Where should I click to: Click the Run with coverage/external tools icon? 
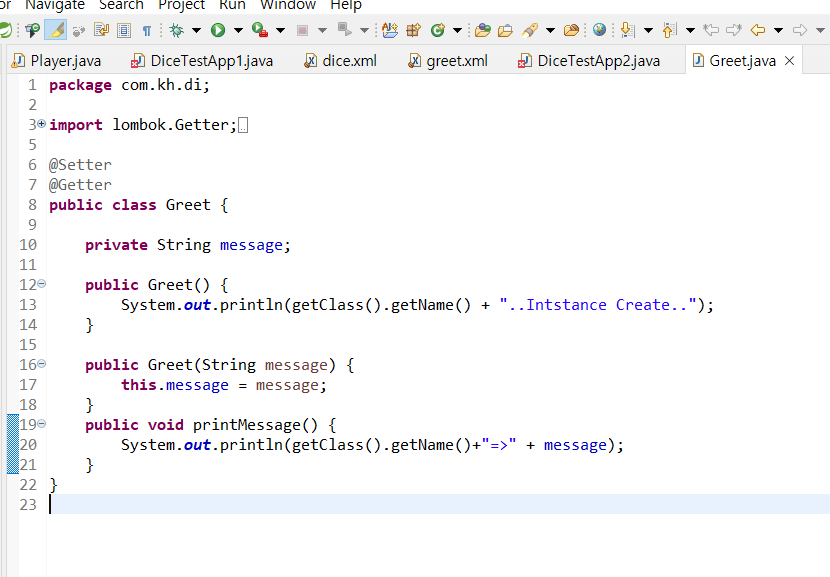point(260,30)
